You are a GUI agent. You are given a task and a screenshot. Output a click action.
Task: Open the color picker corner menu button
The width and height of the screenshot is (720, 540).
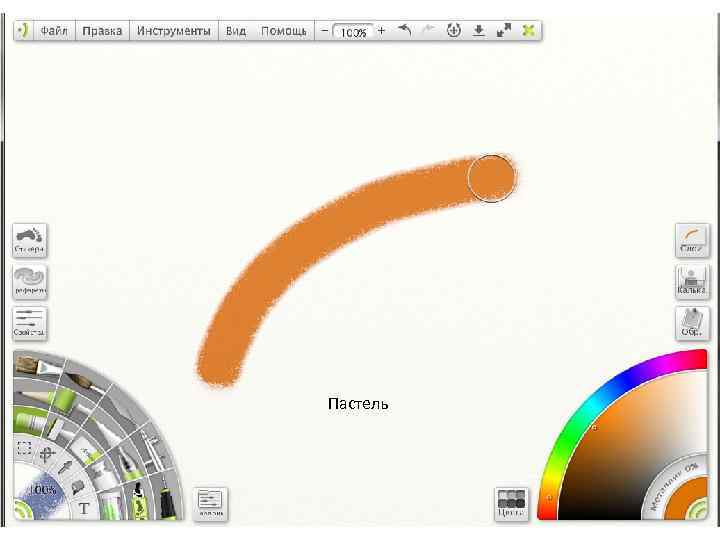[x=698, y=511]
